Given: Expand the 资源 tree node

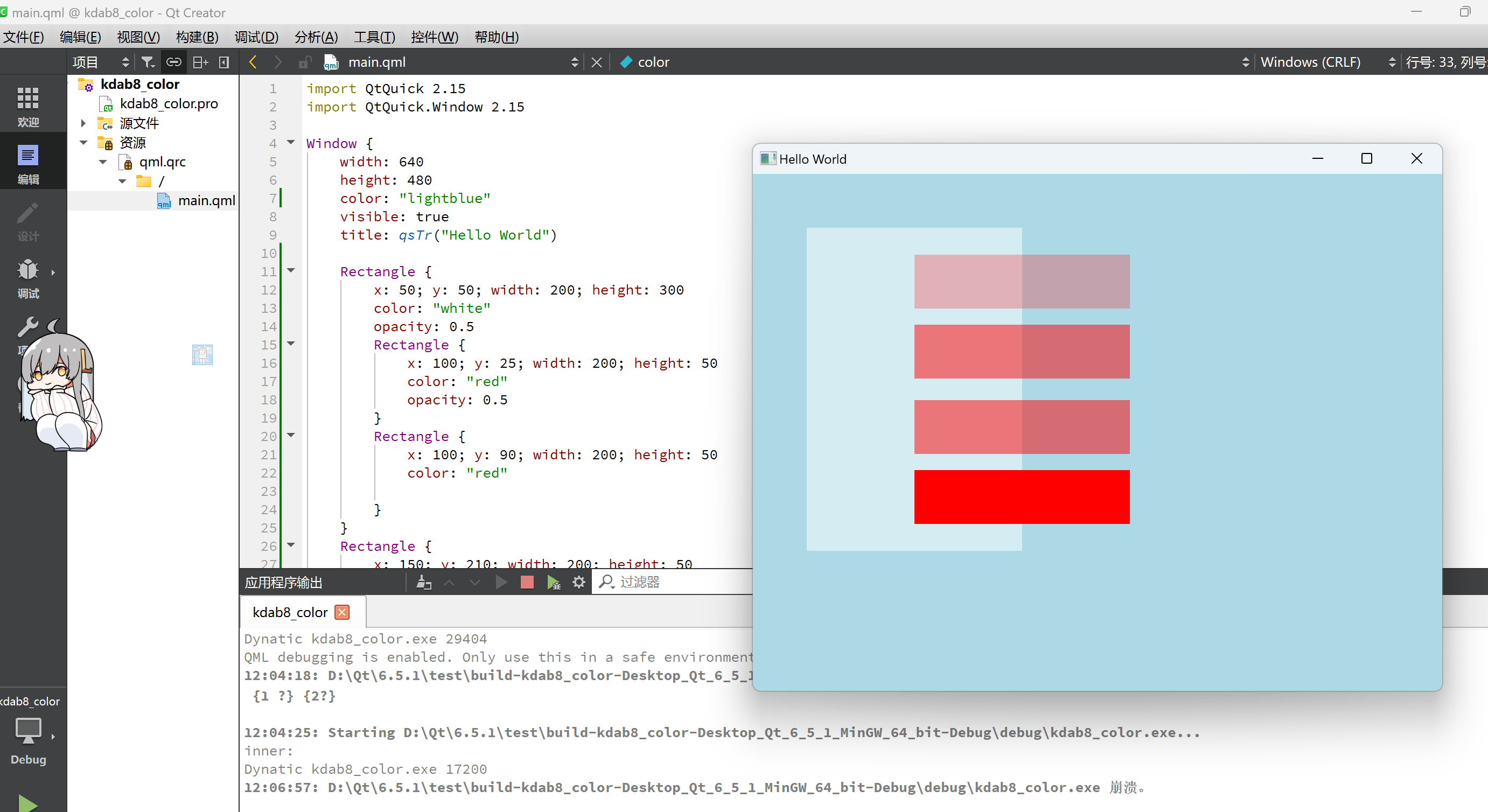Looking at the screenshot, I should pyautogui.click(x=84, y=142).
